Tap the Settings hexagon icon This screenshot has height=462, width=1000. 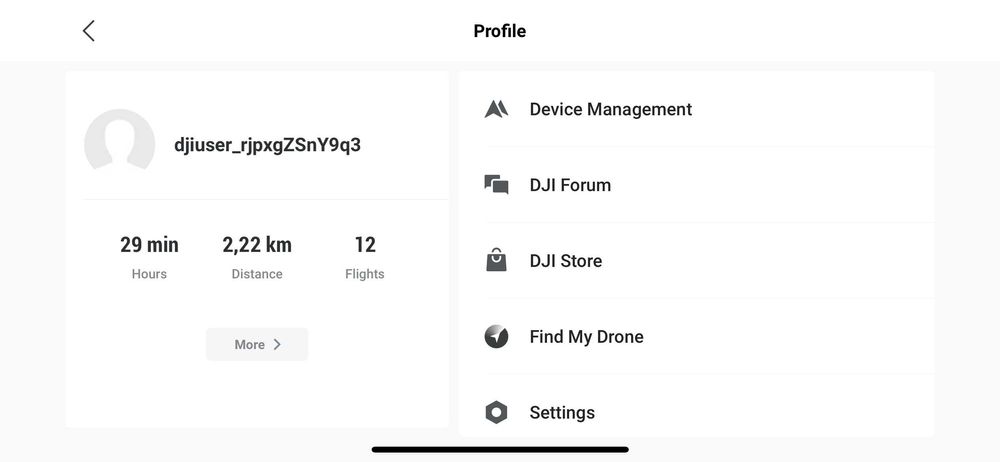coord(496,412)
